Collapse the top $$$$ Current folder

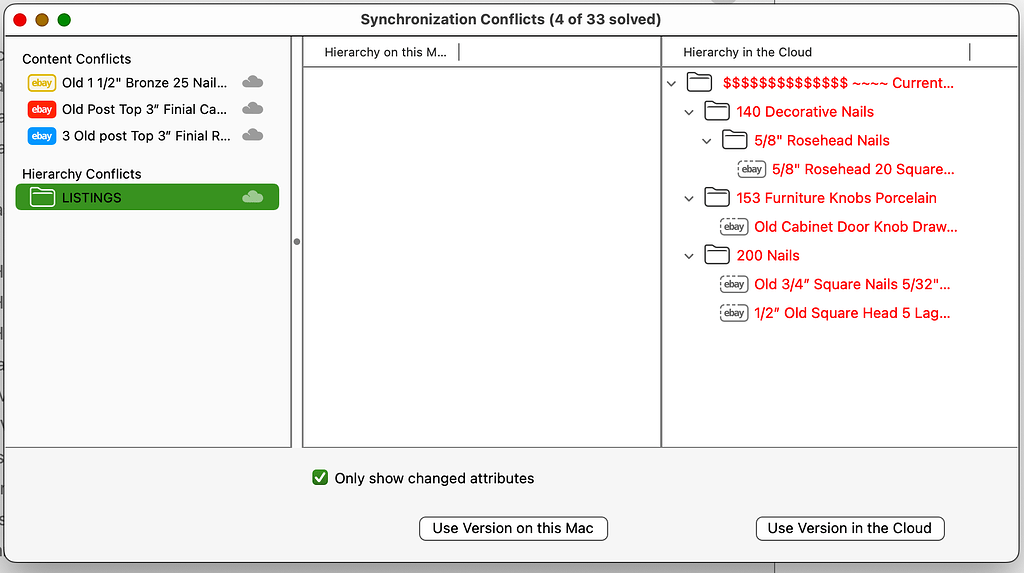point(671,84)
